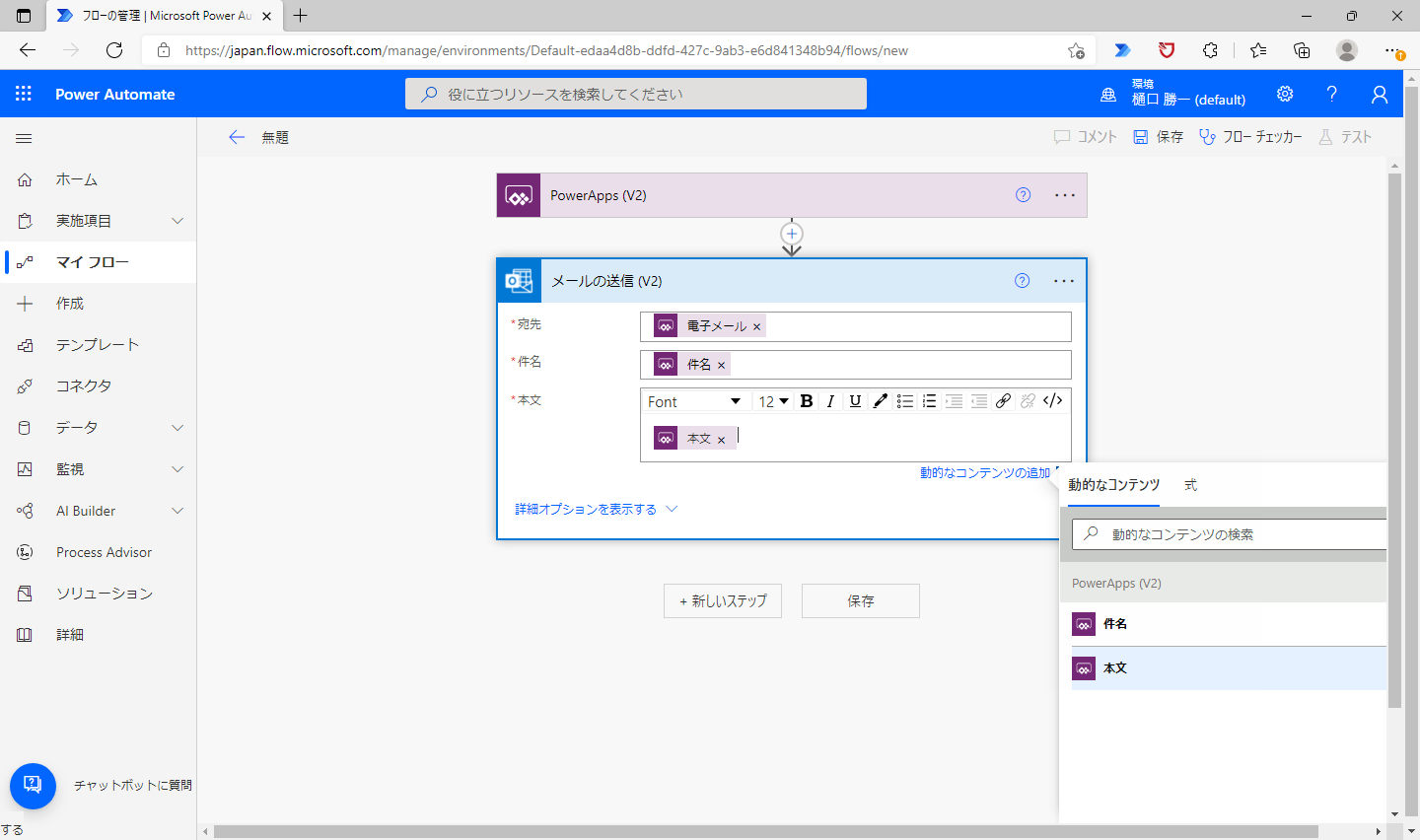Switch to HTML code view
1420x840 pixels.
1052,401
